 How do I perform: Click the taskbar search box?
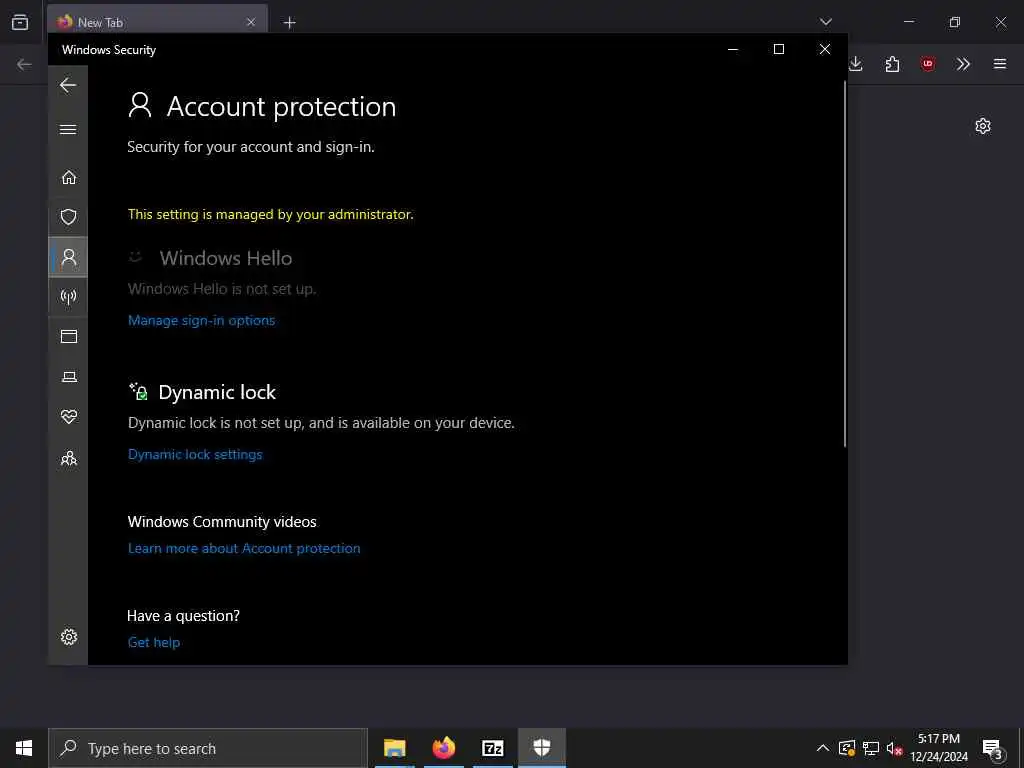[208, 748]
